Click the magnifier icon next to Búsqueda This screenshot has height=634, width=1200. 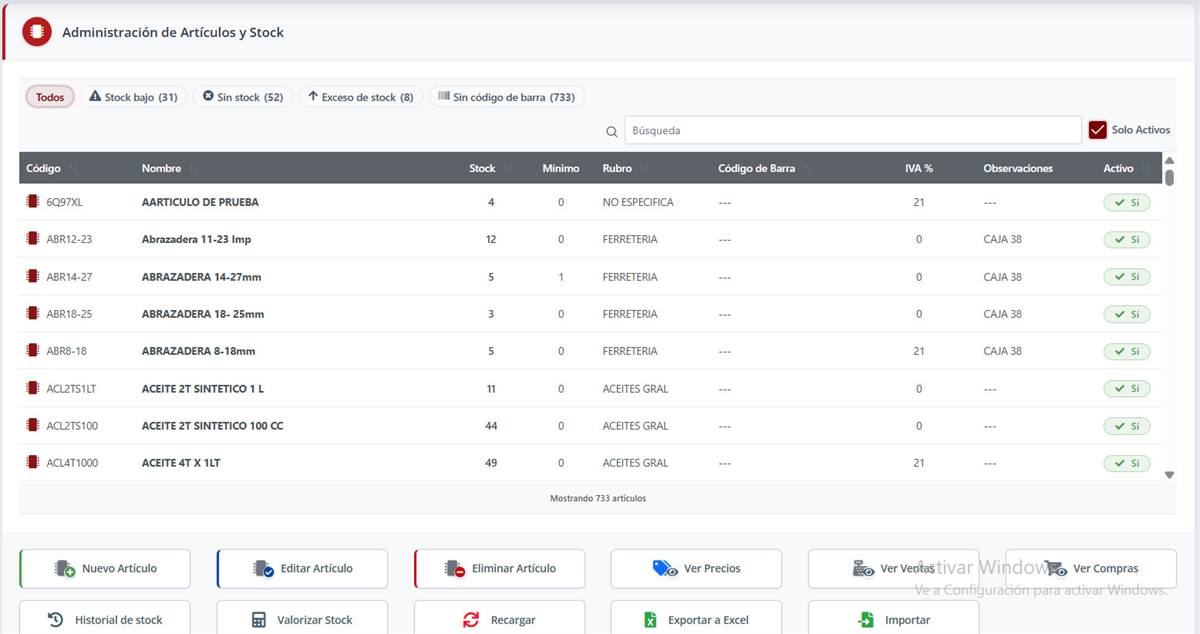(x=612, y=131)
